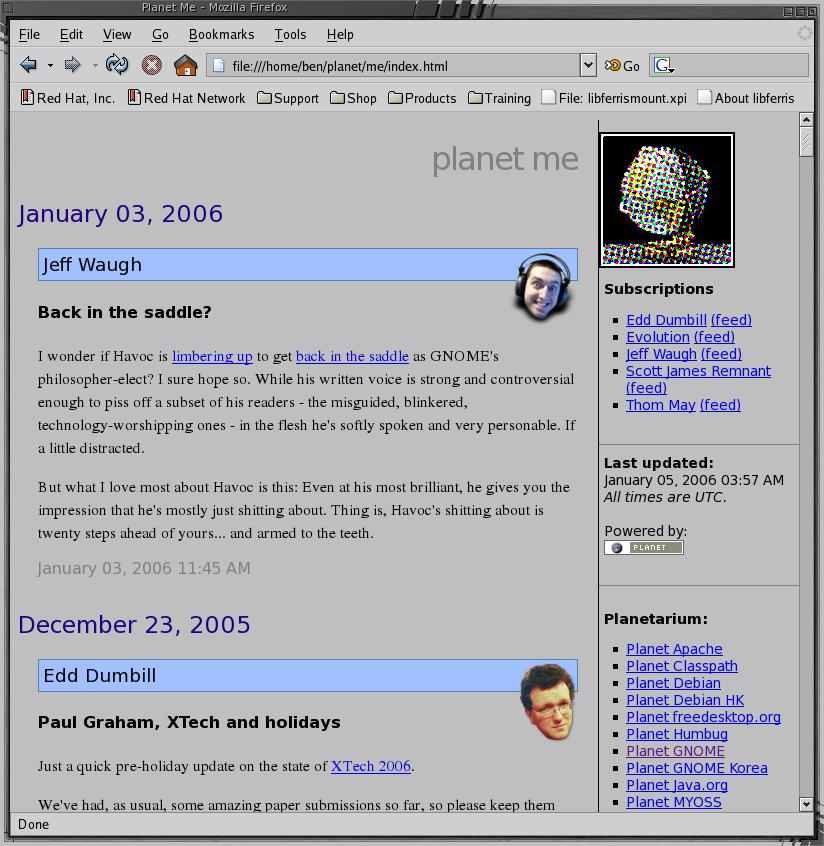Viewport: 824px width, 846px height.
Task: Open the Evolution subscription link
Action: tap(658, 337)
